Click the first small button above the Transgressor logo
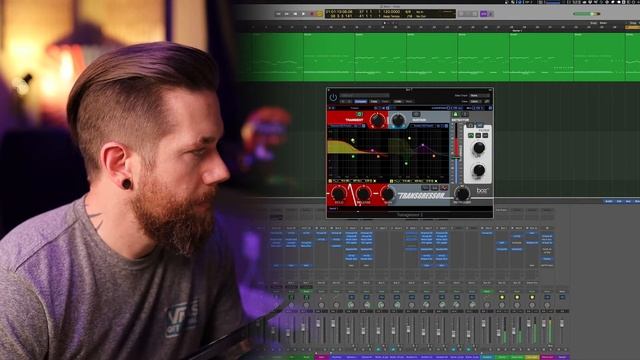The width and height of the screenshot is (640, 360). [x=425, y=188]
